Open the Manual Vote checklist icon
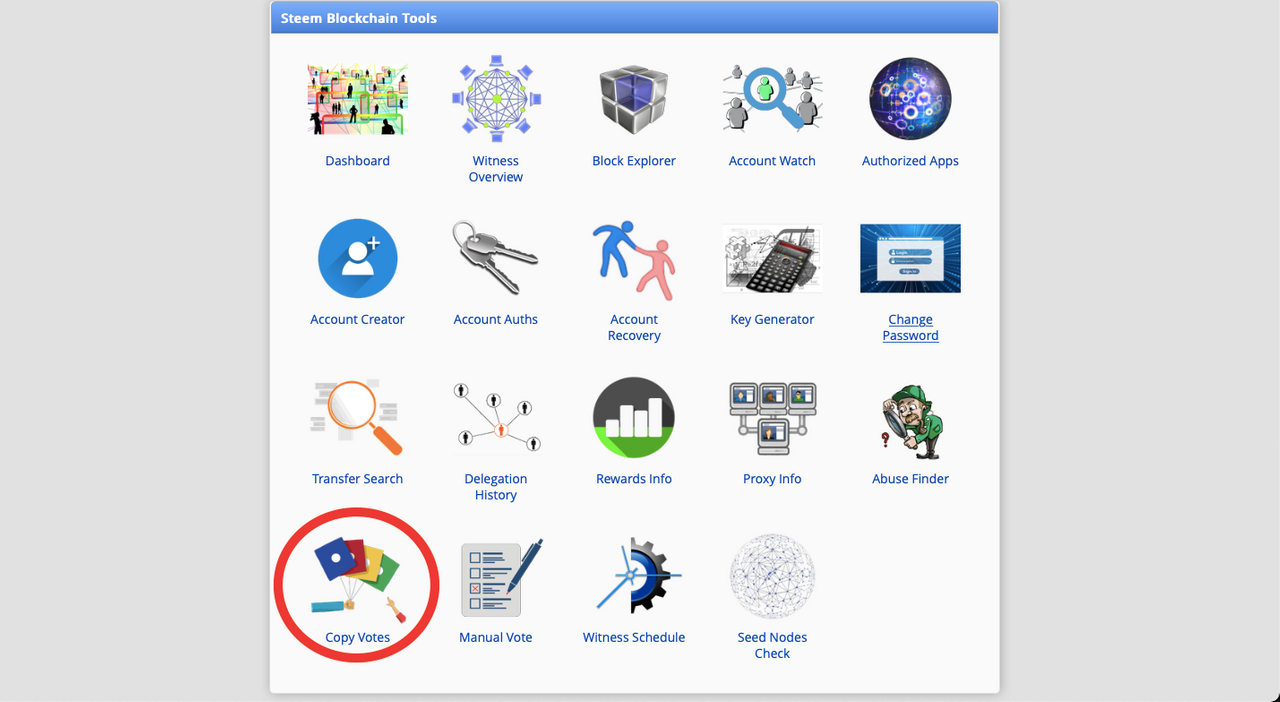This screenshot has width=1280, height=702. [x=501, y=577]
